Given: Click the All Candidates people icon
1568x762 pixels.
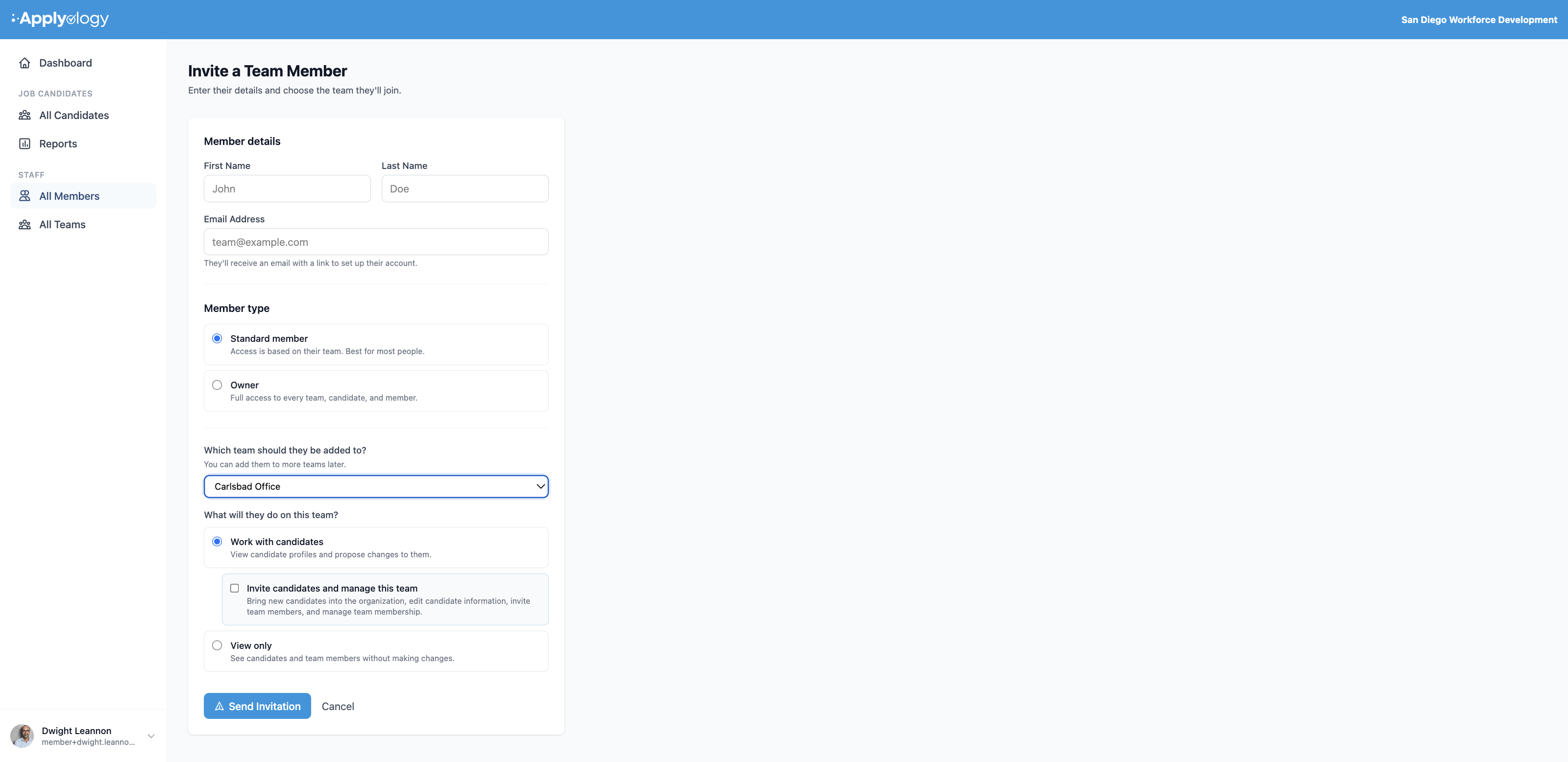Looking at the screenshot, I should point(25,115).
